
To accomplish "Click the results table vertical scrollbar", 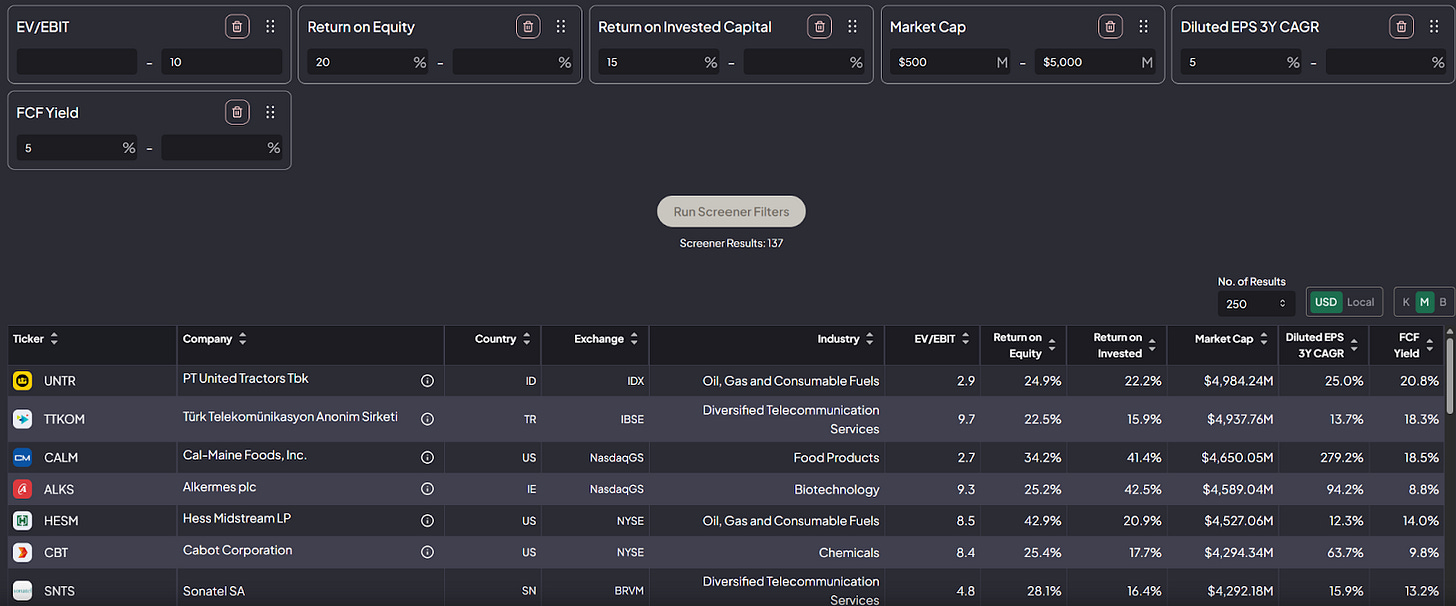I will point(1451,375).
